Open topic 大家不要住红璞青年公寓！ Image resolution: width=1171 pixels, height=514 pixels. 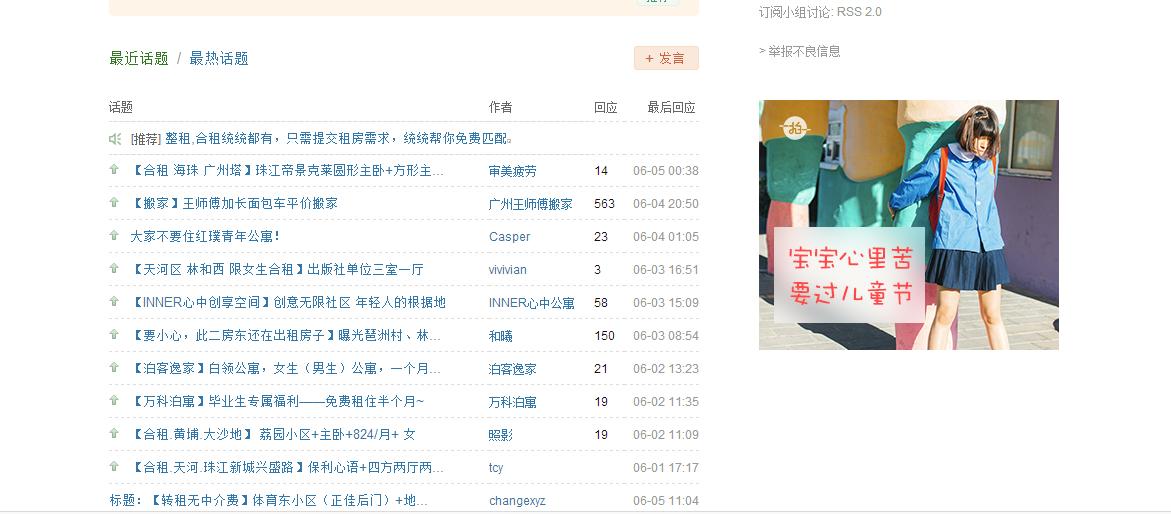[x=205, y=237]
